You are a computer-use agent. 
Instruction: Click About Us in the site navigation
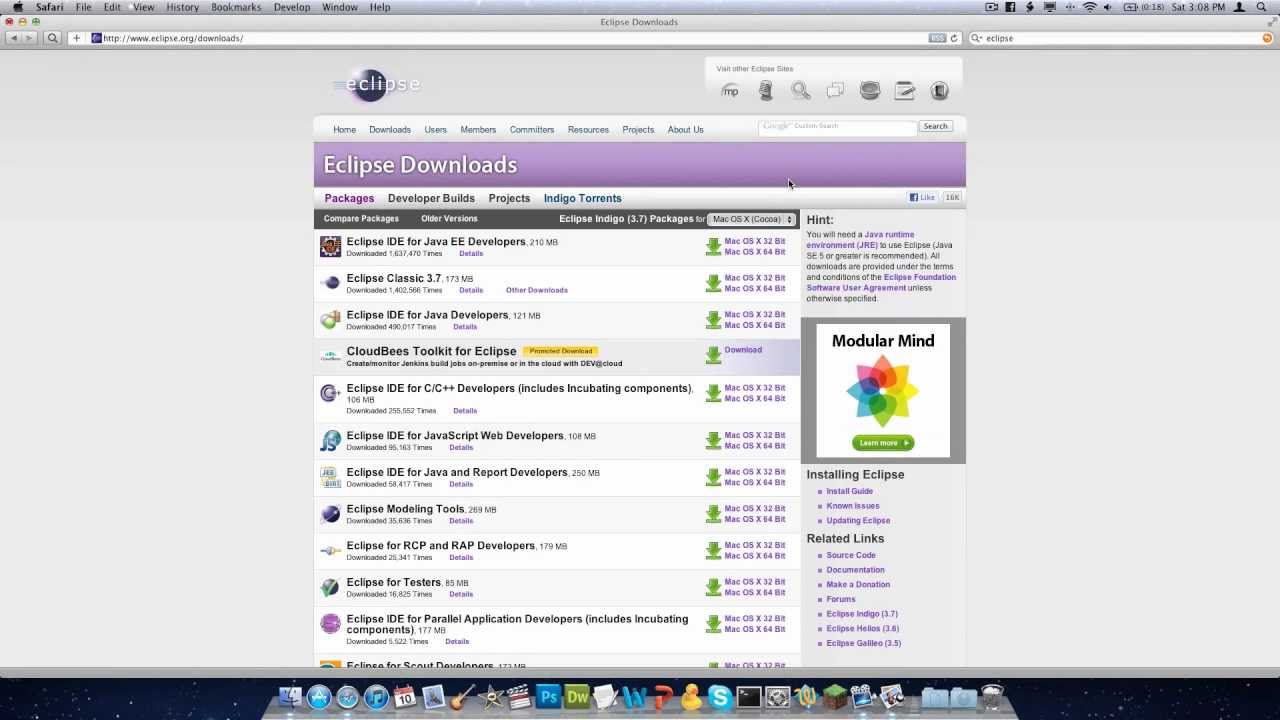click(x=685, y=130)
